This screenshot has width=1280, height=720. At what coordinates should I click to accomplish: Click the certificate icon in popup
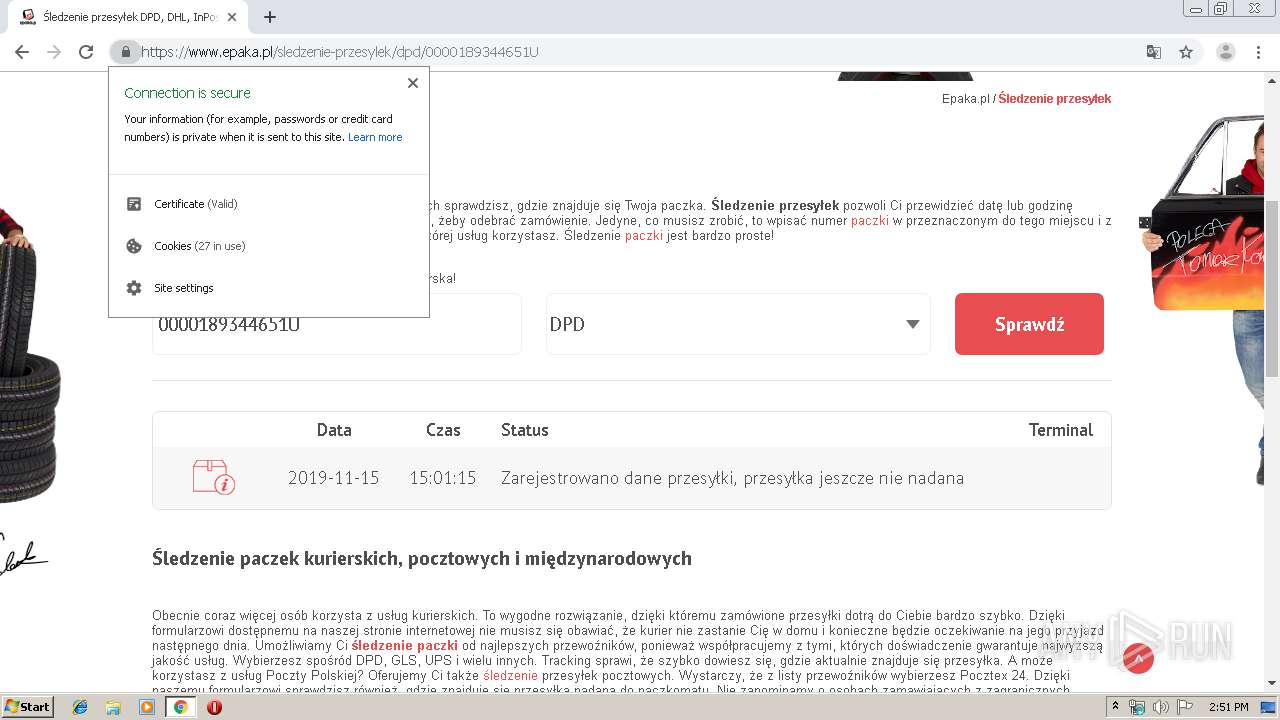click(134, 204)
